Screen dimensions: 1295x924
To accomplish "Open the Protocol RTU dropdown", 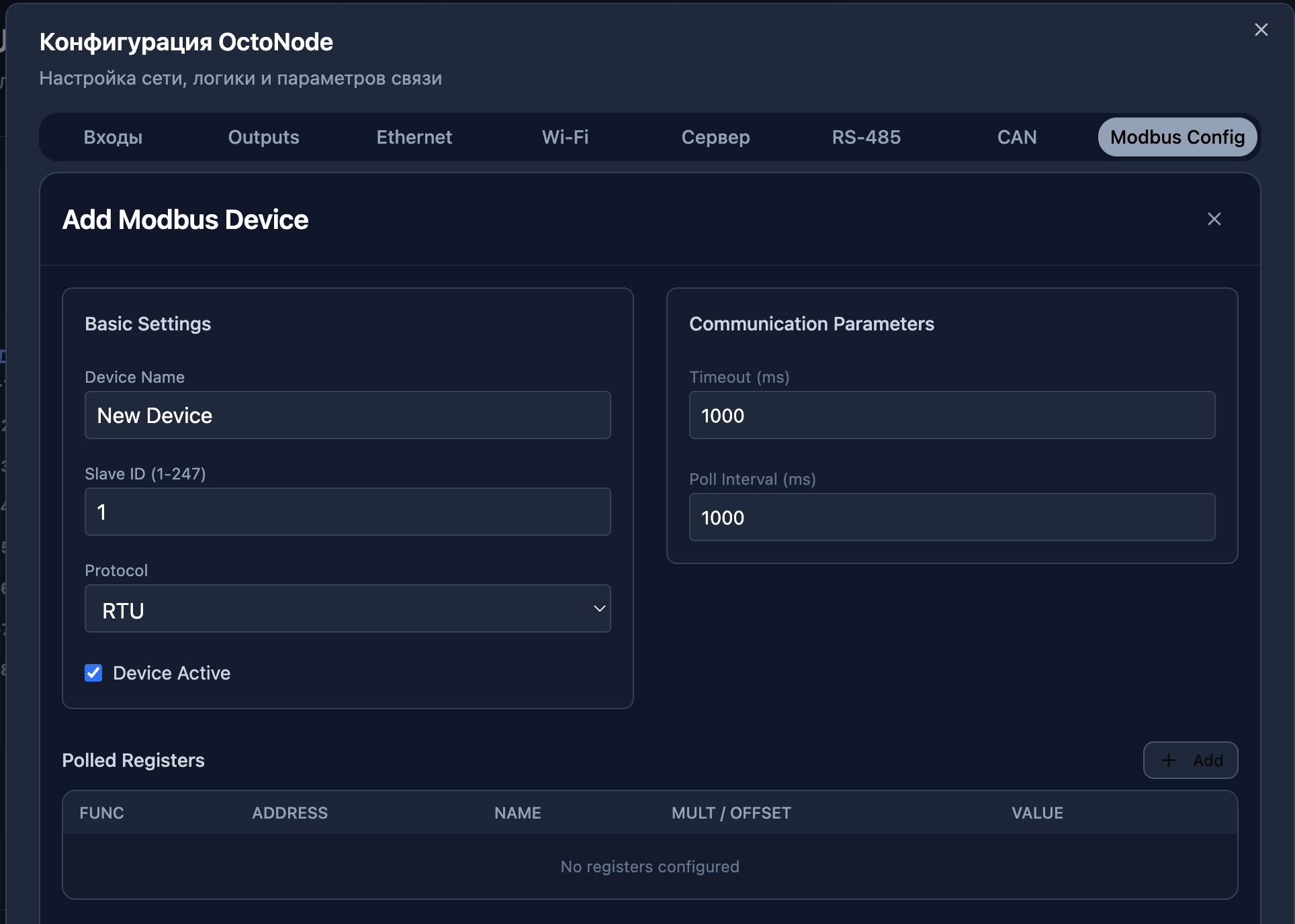I will [347, 608].
